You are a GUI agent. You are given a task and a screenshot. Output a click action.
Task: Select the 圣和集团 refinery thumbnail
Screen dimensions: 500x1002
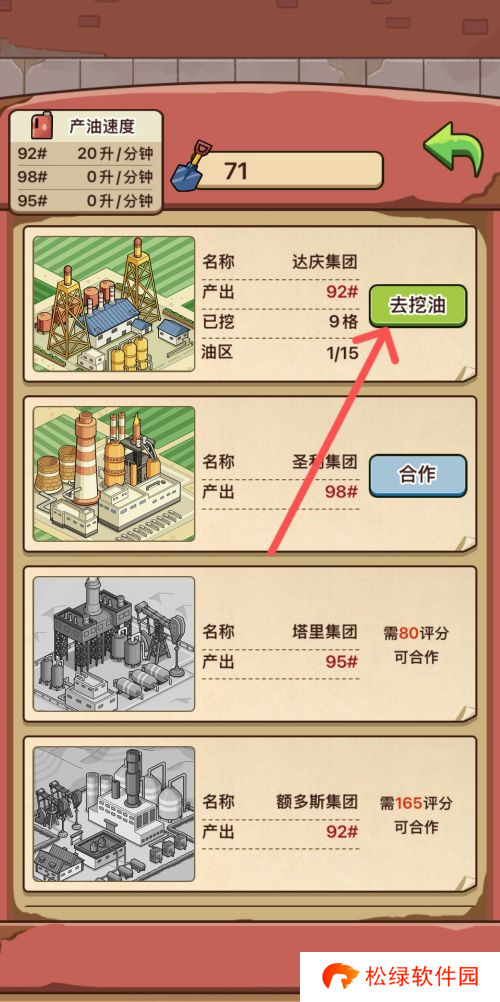click(114, 474)
